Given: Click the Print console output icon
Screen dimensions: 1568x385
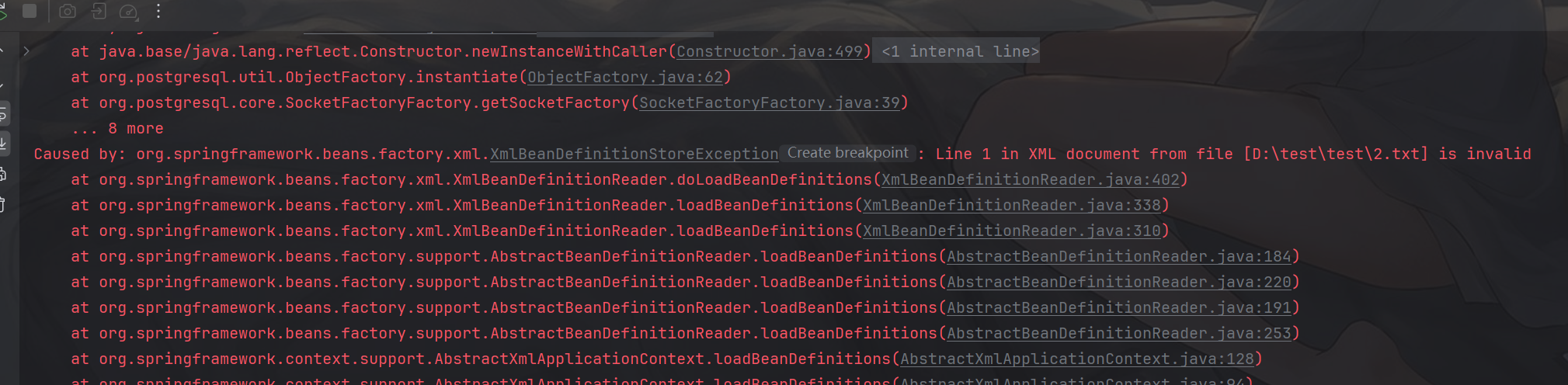Looking at the screenshot, I should (3, 174).
